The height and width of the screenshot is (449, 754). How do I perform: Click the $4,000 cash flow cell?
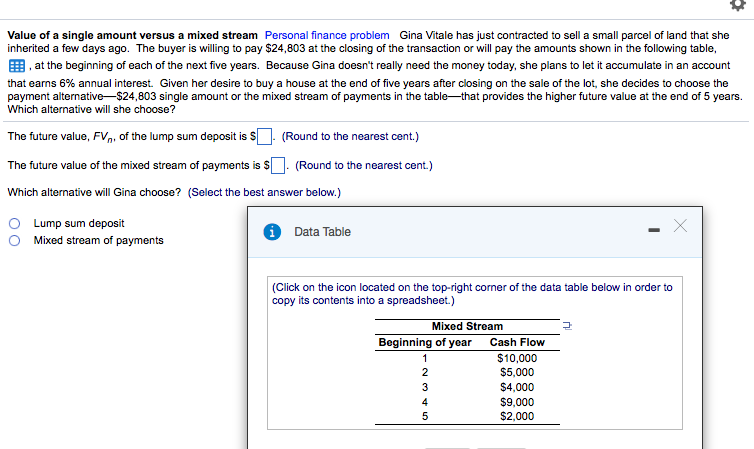pos(517,387)
